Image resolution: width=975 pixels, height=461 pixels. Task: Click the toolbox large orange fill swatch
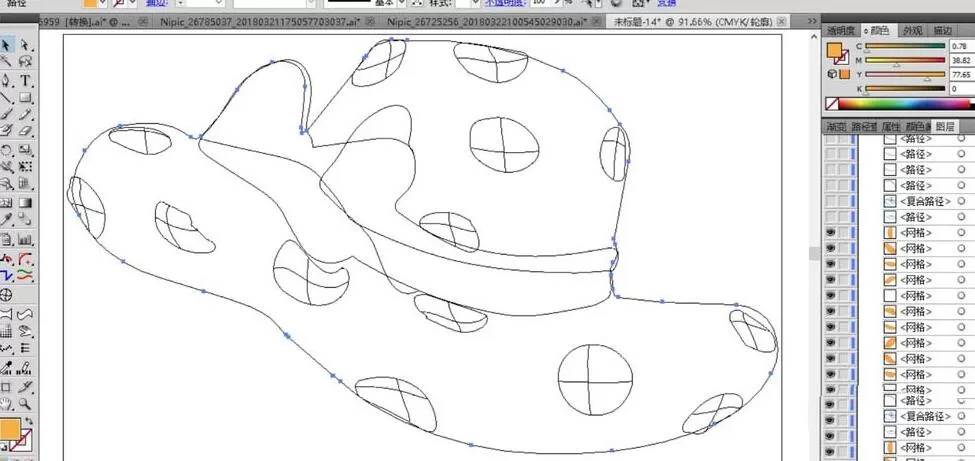[x=10, y=428]
